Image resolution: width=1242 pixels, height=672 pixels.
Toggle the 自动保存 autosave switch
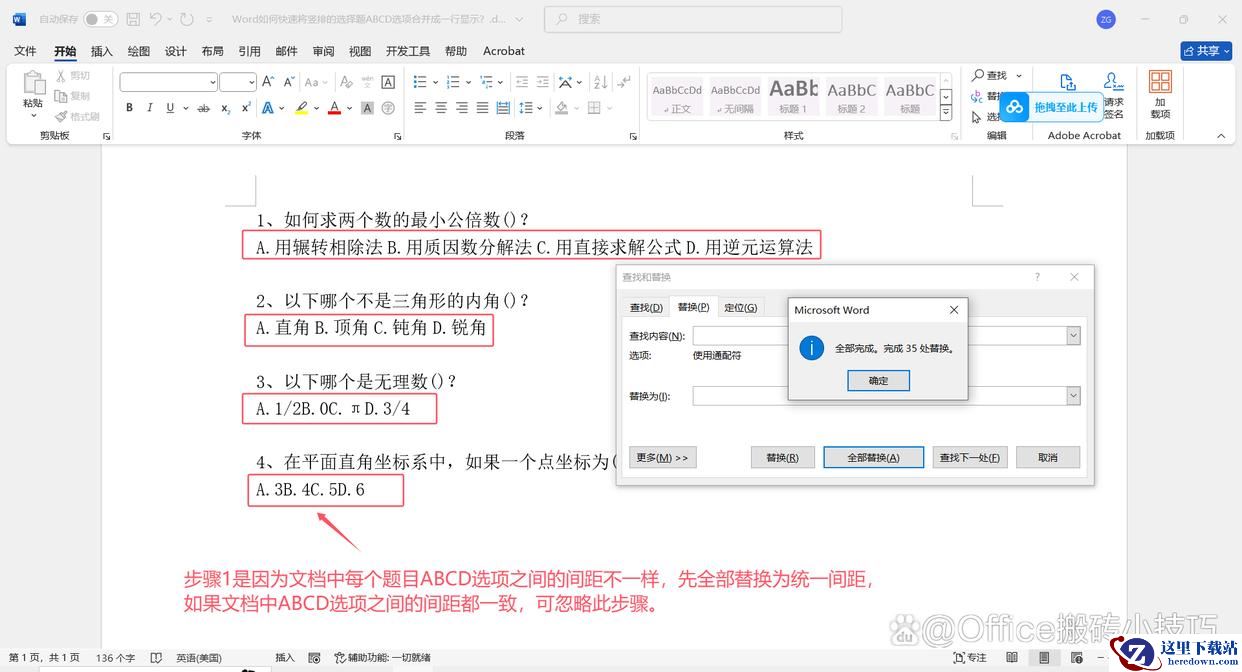click(100, 19)
